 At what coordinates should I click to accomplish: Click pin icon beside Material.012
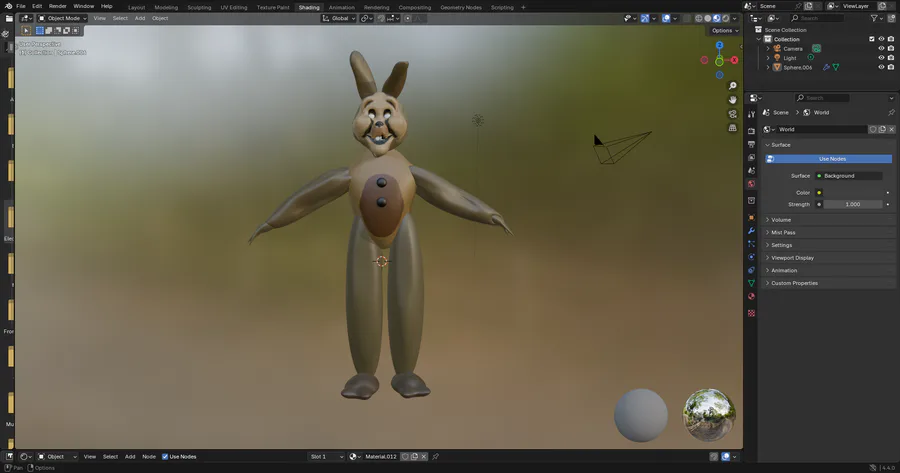(436, 457)
